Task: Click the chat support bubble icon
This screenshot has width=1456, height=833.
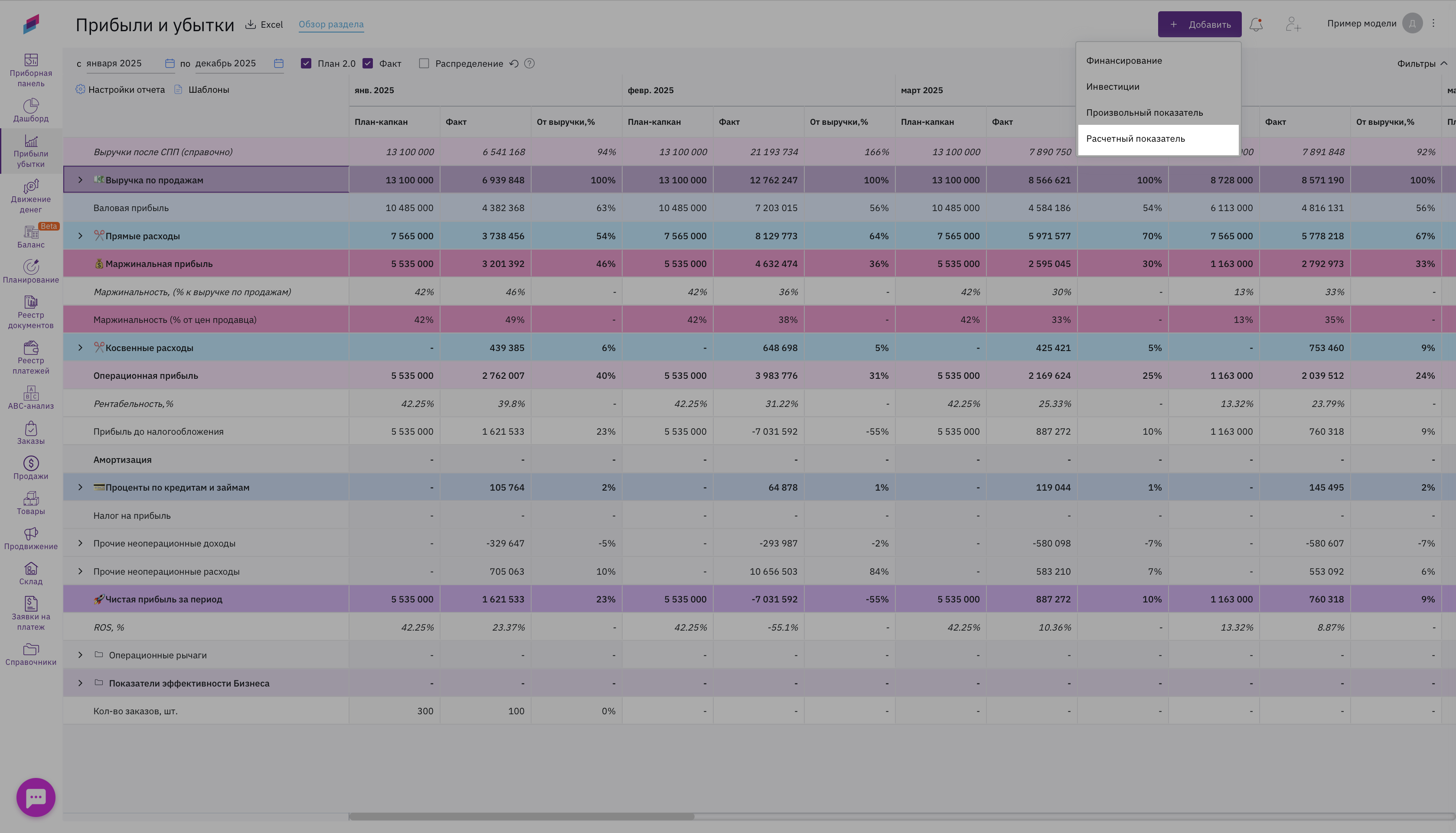Action: 36,797
